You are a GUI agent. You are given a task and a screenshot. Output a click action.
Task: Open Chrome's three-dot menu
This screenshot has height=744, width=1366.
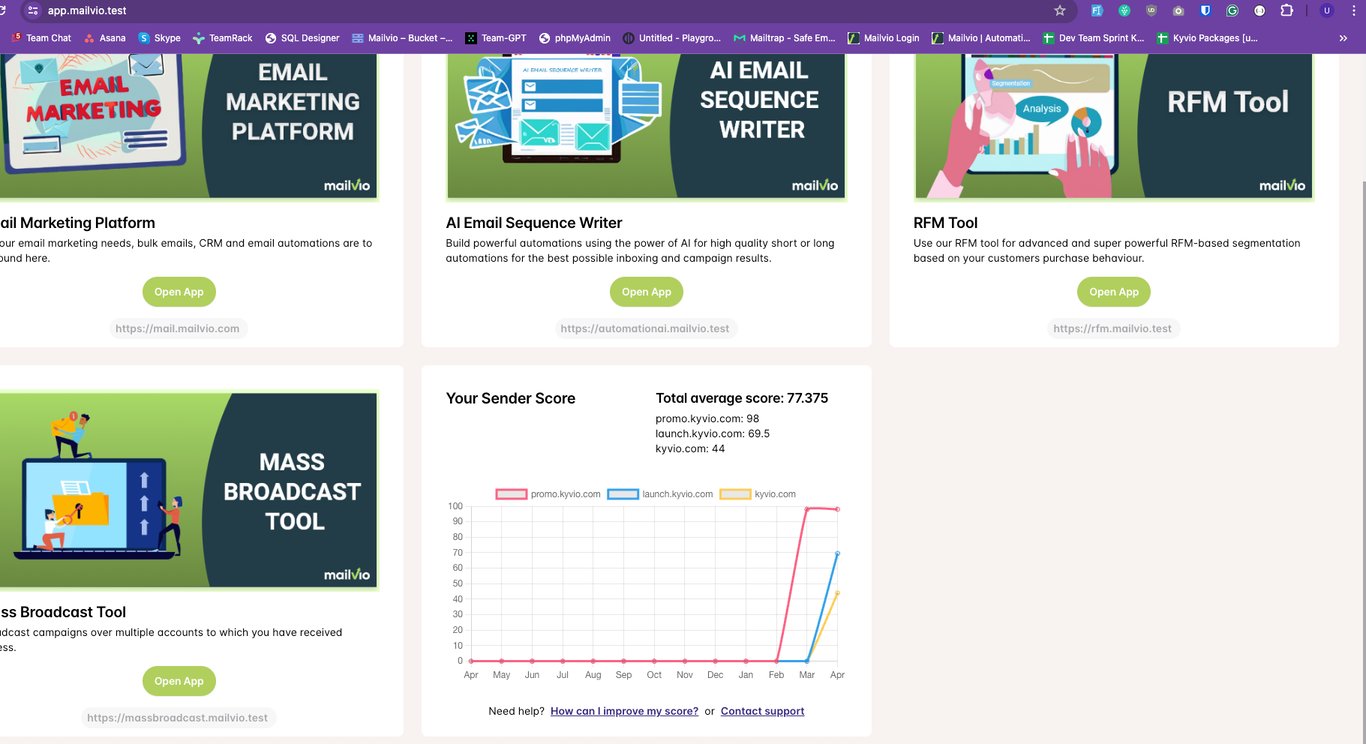tap(1352, 10)
